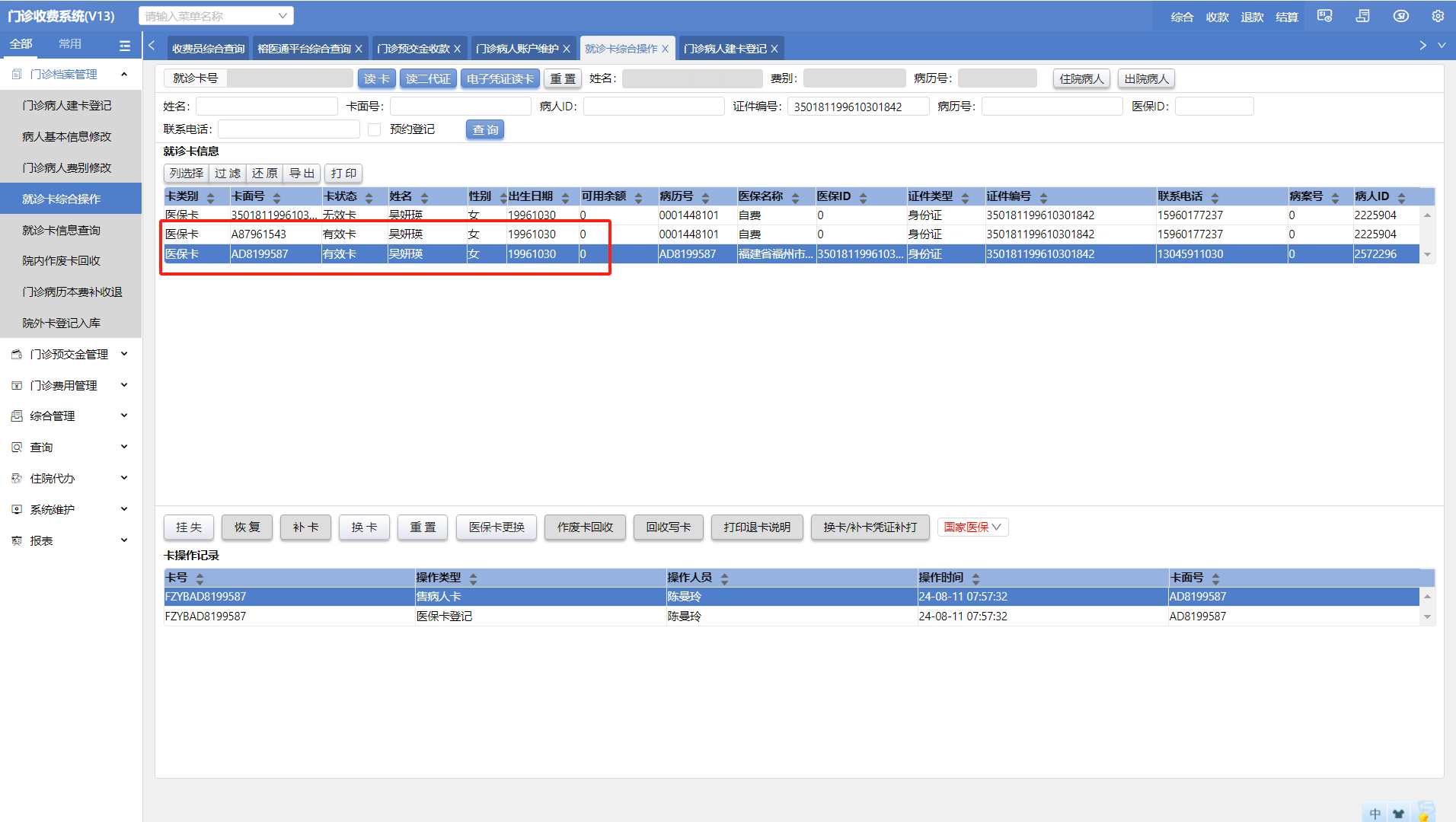Collapse the sidebar with the menu fold icon
This screenshot has height=822, width=1456.
click(x=125, y=46)
